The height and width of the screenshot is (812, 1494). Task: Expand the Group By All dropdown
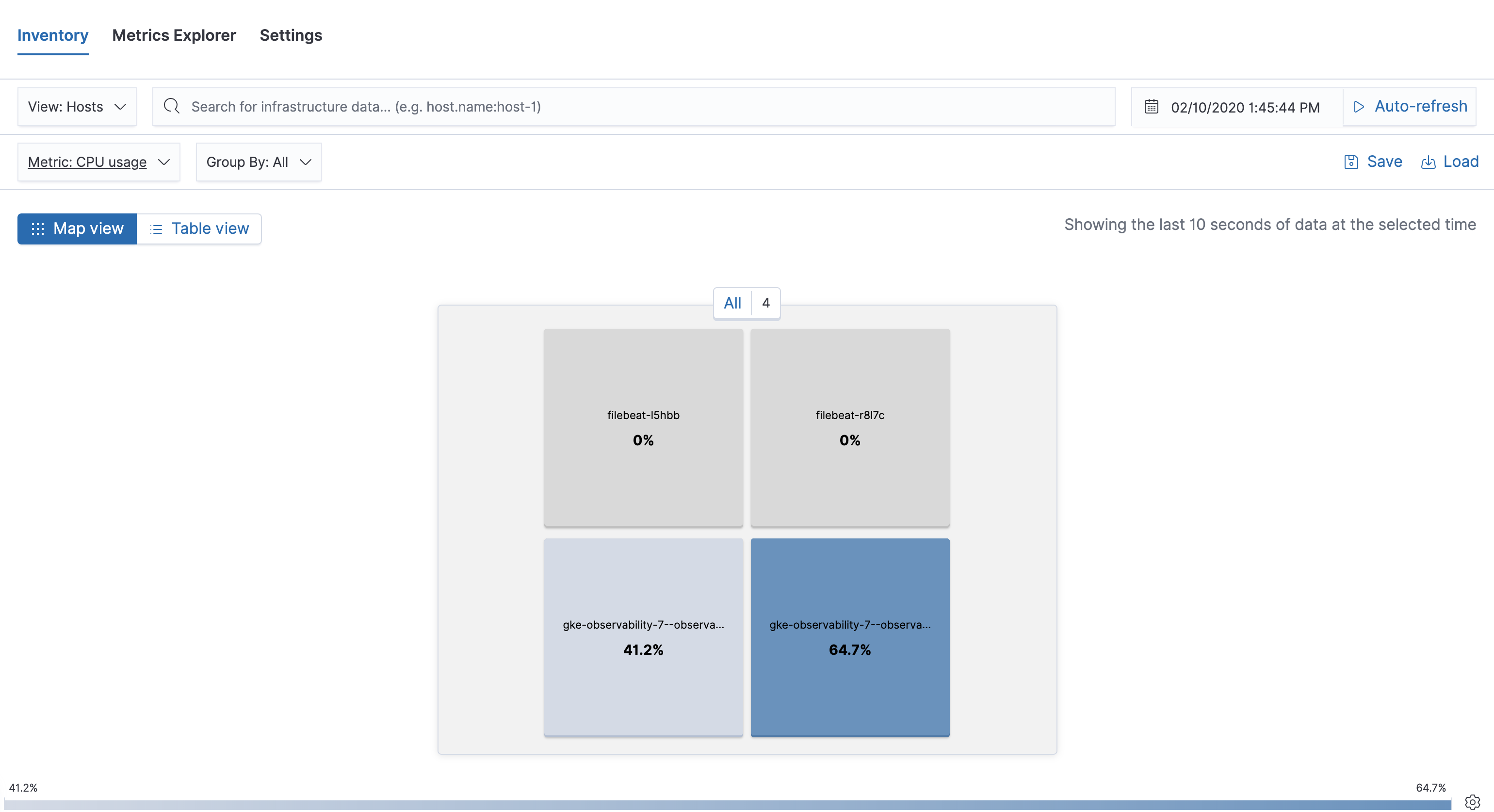coord(258,161)
